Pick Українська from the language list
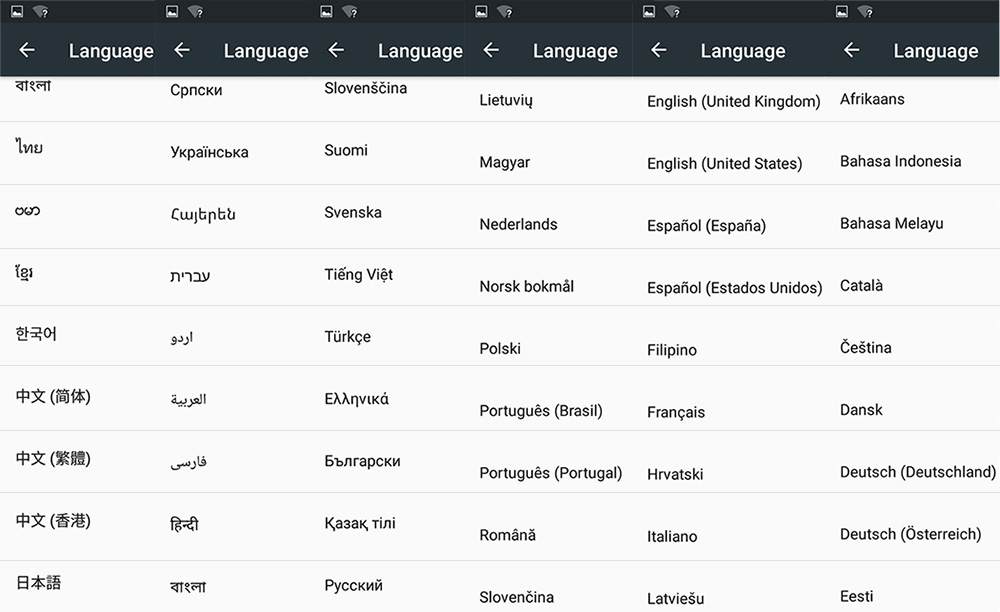Viewport: 1000px width, 612px height. pos(209,153)
